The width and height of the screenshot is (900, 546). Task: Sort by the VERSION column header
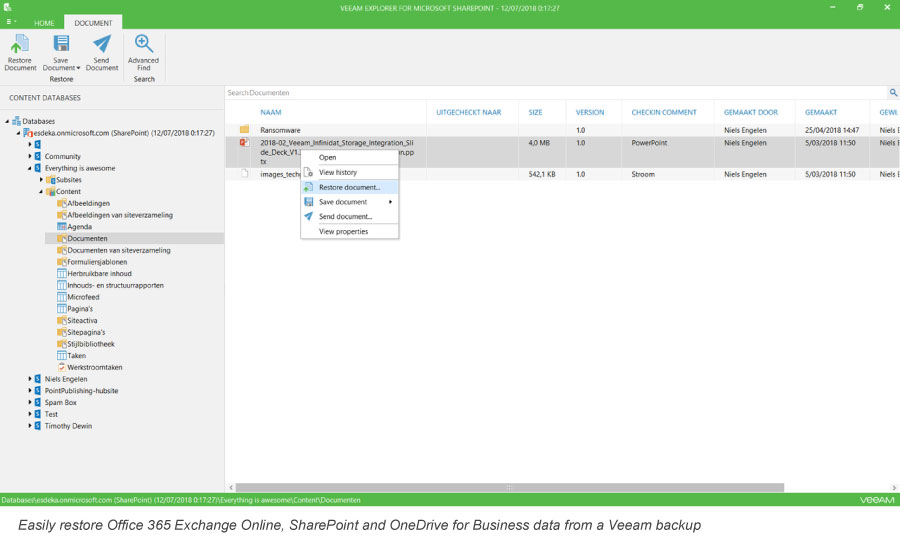[589, 113]
